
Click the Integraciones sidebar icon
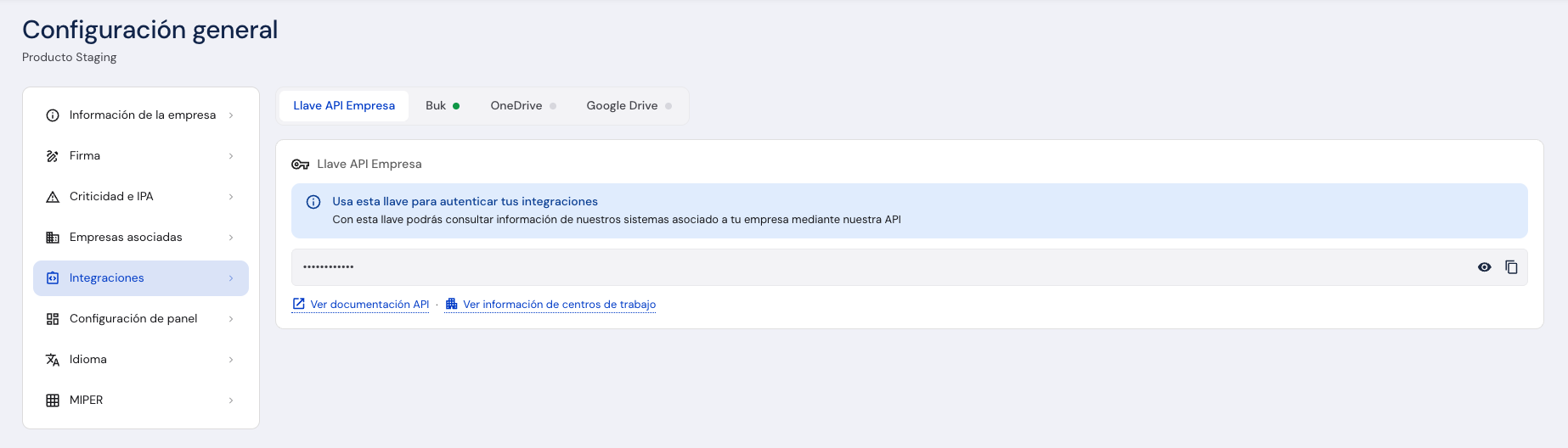click(x=53, y=278)
